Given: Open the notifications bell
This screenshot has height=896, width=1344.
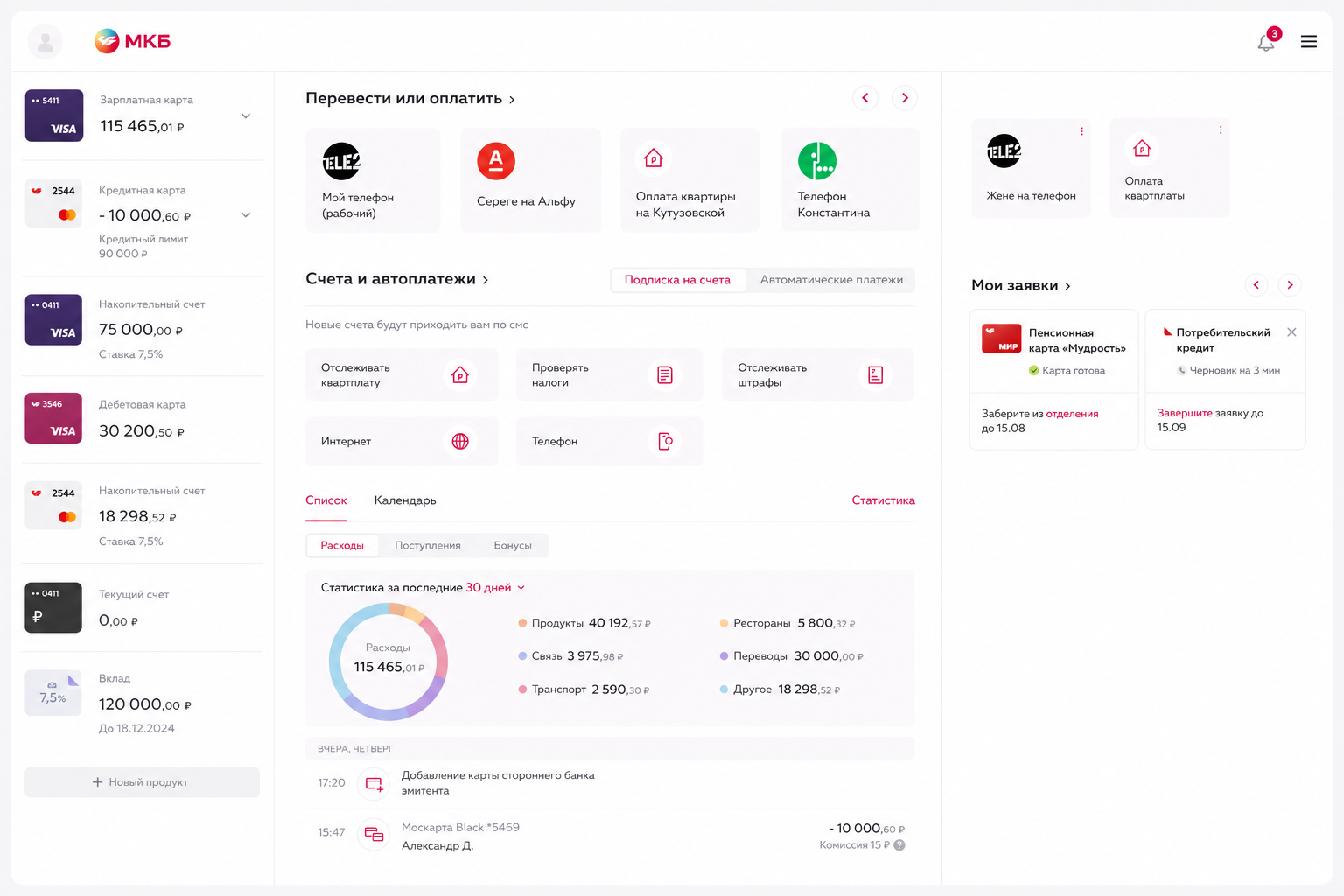Looking at the screenshot, I should [1266, 42].
